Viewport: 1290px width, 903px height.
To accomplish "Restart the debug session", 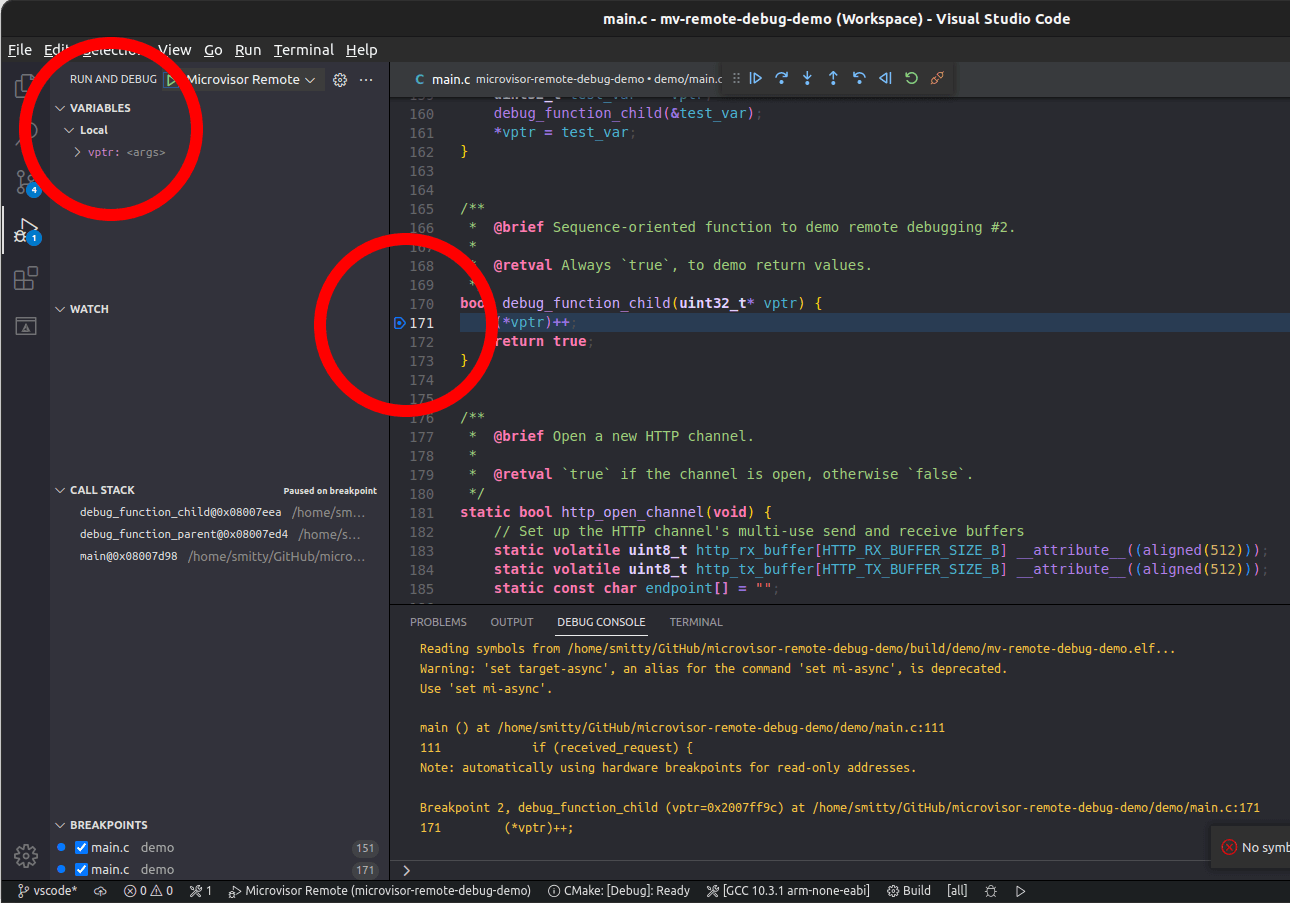I will [x=911, y=78].
